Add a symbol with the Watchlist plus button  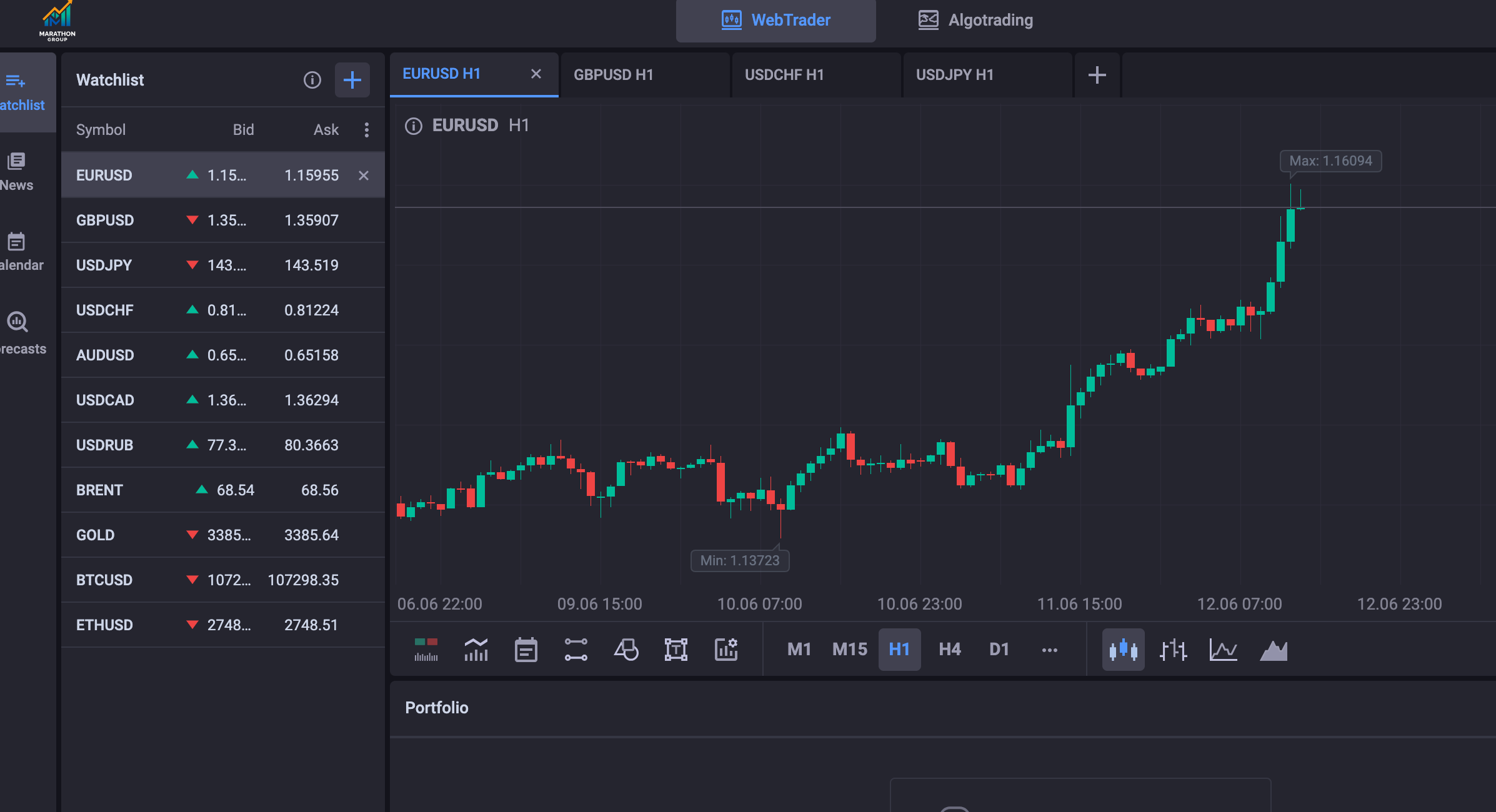tap(352, 80)
